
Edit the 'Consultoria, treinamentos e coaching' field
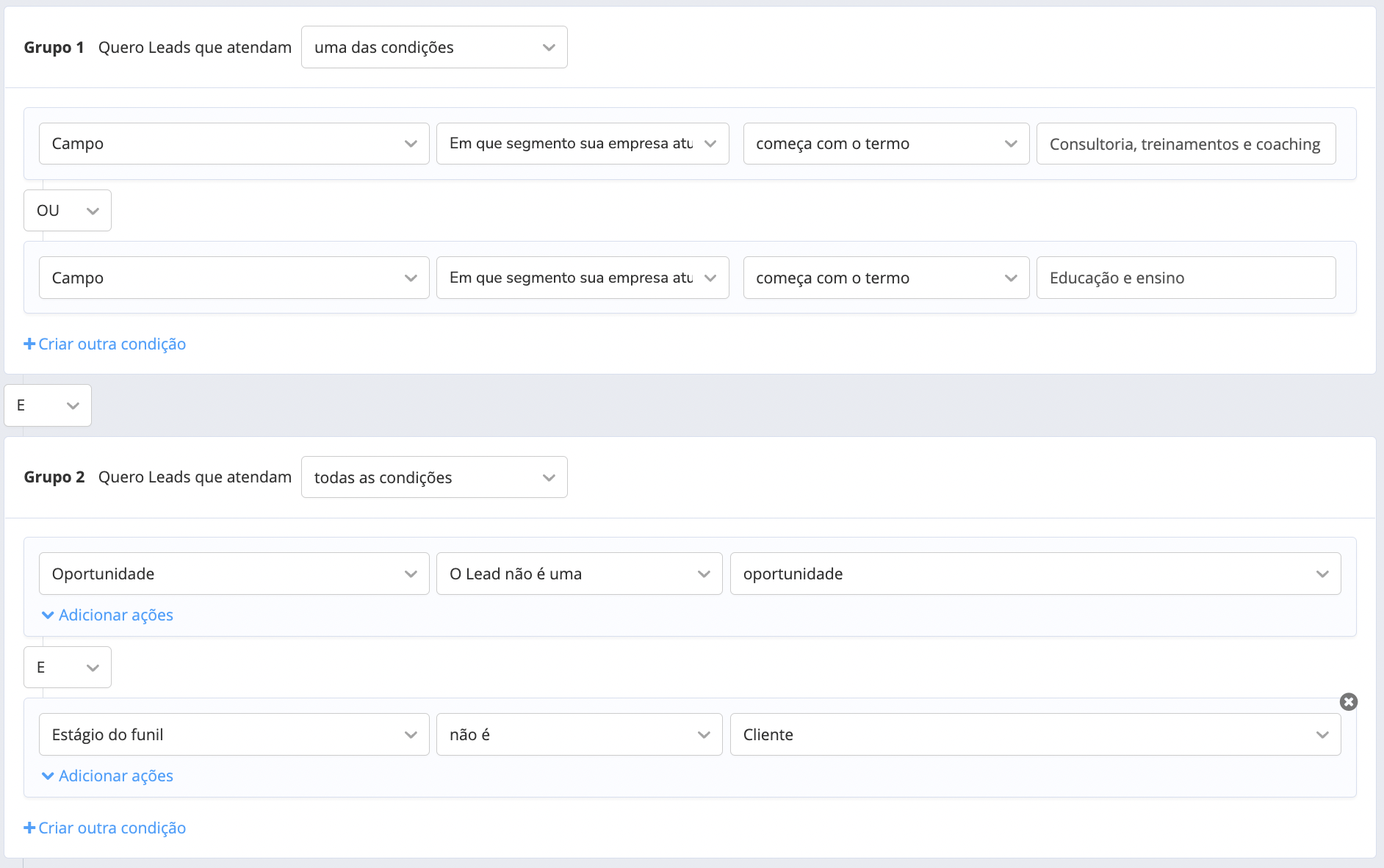coord(1186,144)
